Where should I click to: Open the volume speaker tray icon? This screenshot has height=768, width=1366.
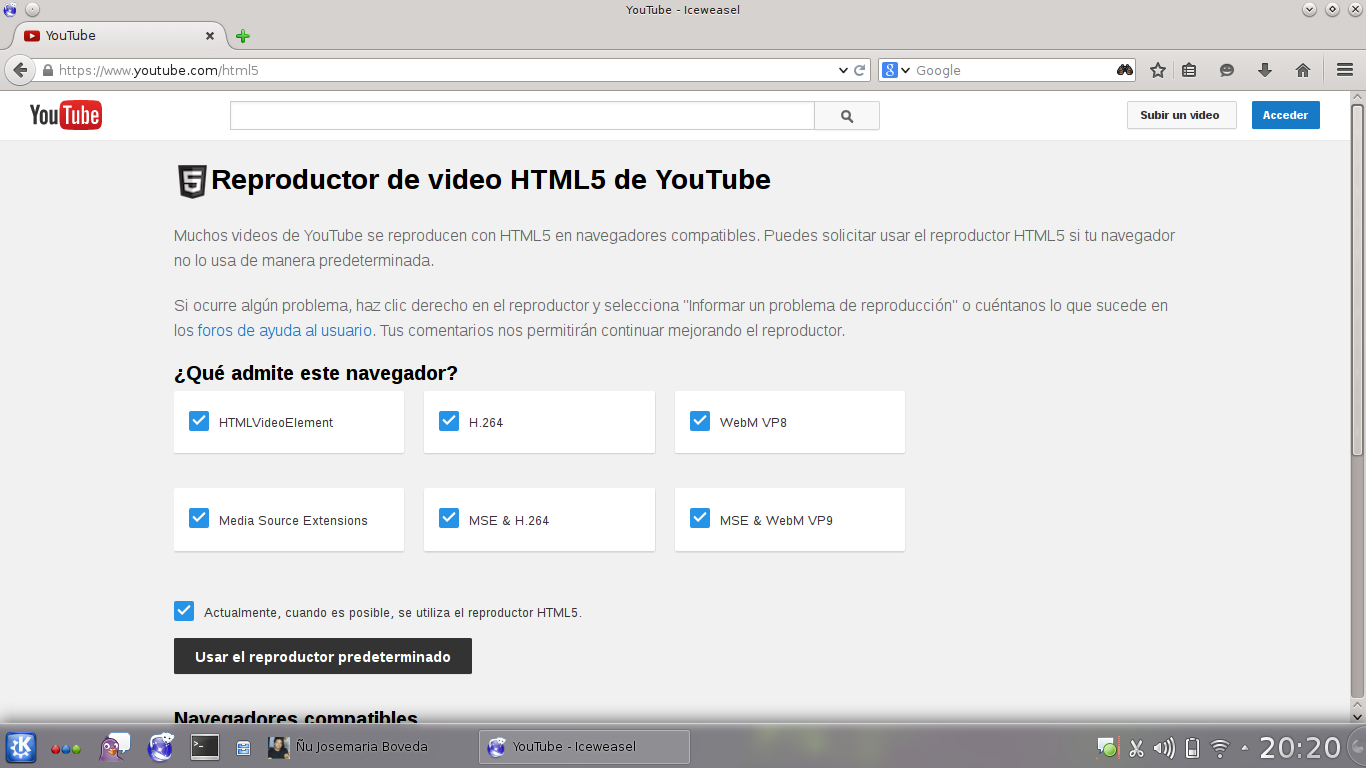pyautogui.click(x=1164, y=748)
